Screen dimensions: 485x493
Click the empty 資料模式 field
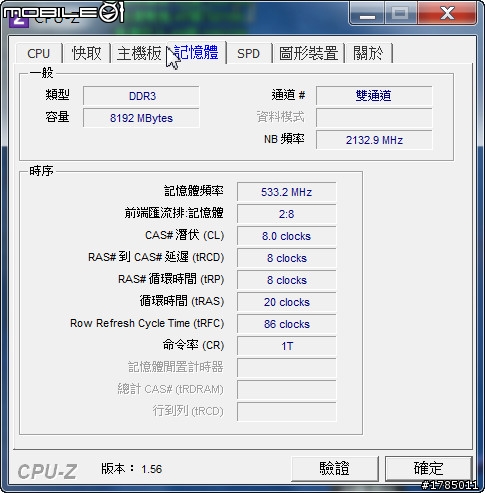[374, 118]
